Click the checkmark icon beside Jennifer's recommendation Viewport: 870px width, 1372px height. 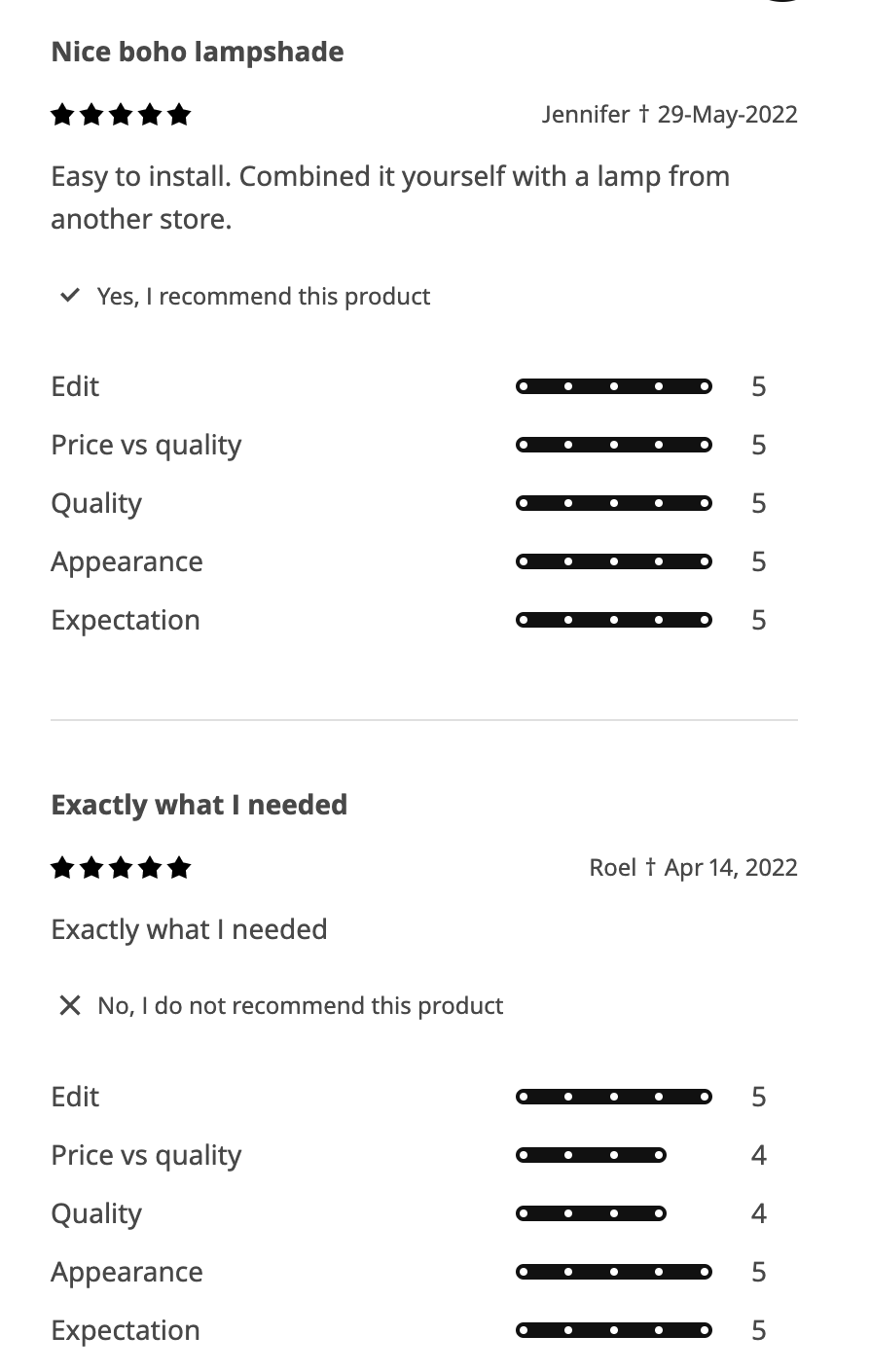(x=69, y=295)
